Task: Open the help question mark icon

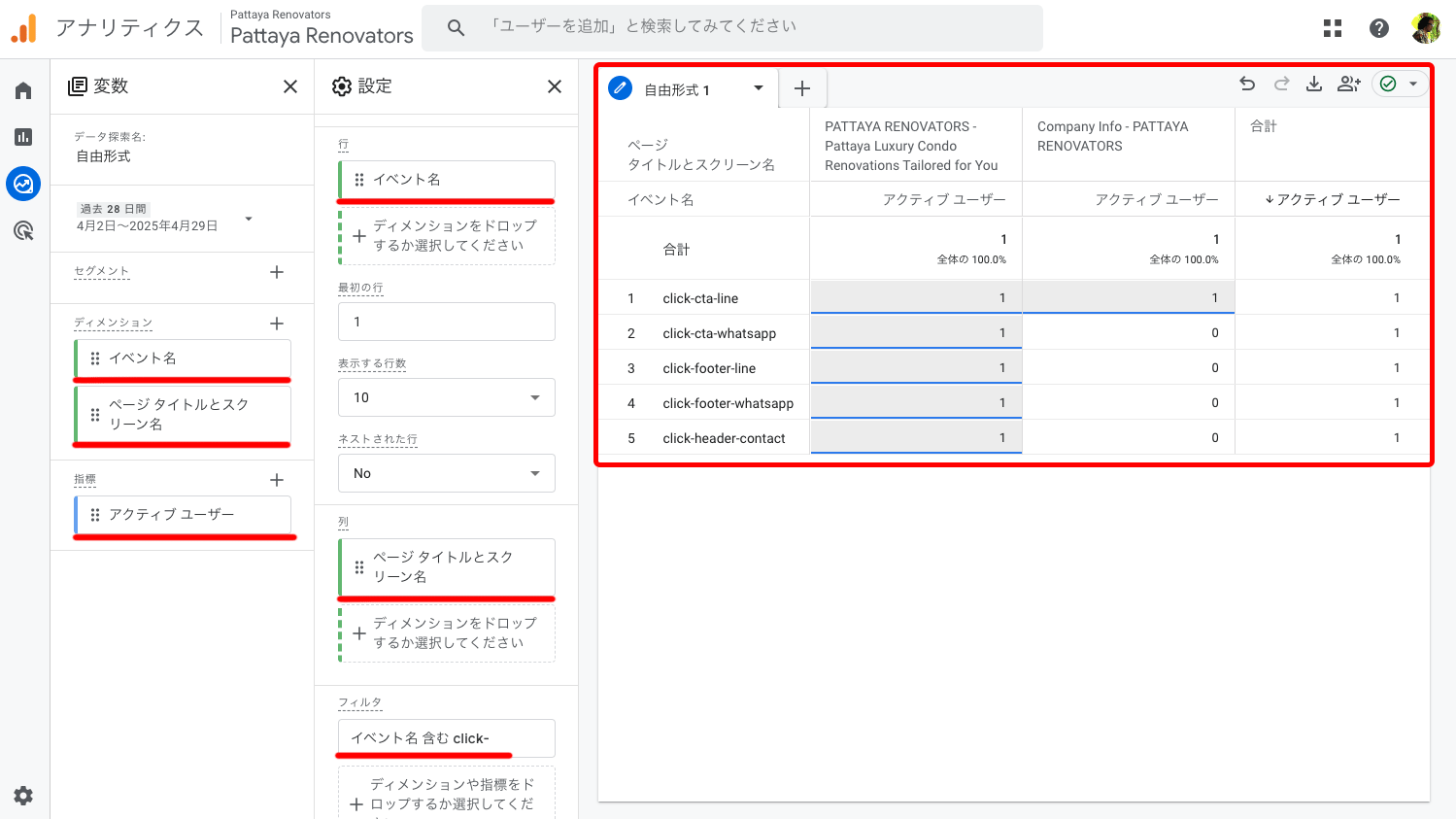Action: (1378, 28)
